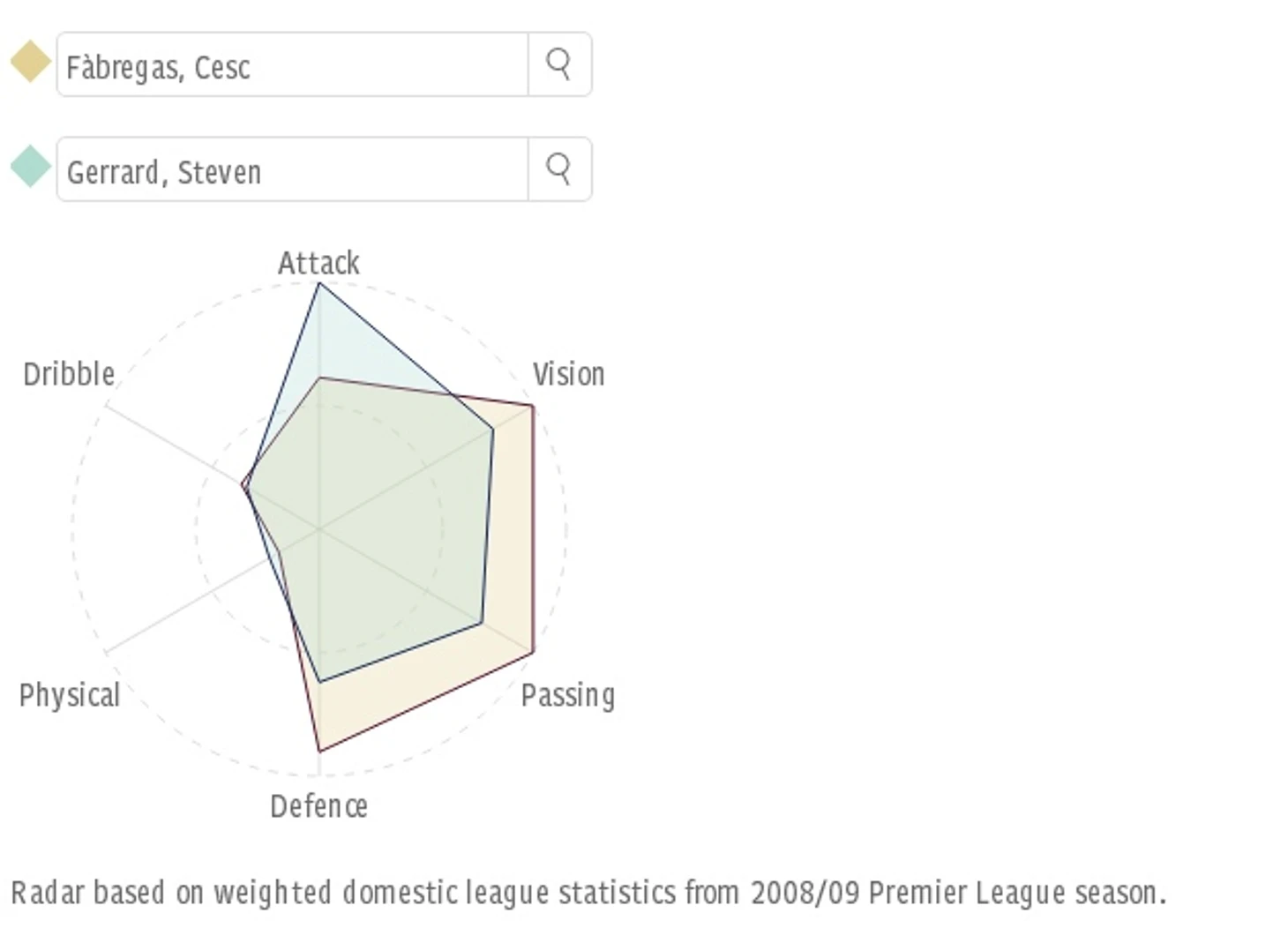Click the Passing axis label
This screenshot has height=928, width=1288.
point(568,695)
